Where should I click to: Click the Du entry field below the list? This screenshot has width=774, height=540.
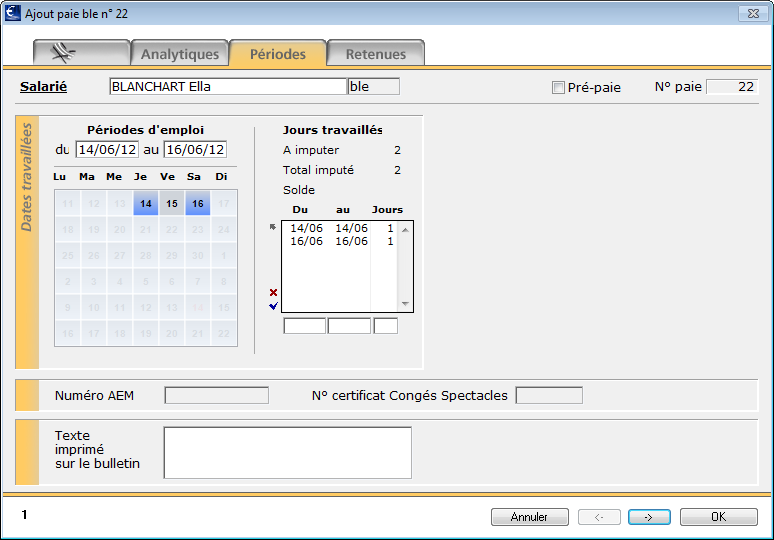pos(305,326)
